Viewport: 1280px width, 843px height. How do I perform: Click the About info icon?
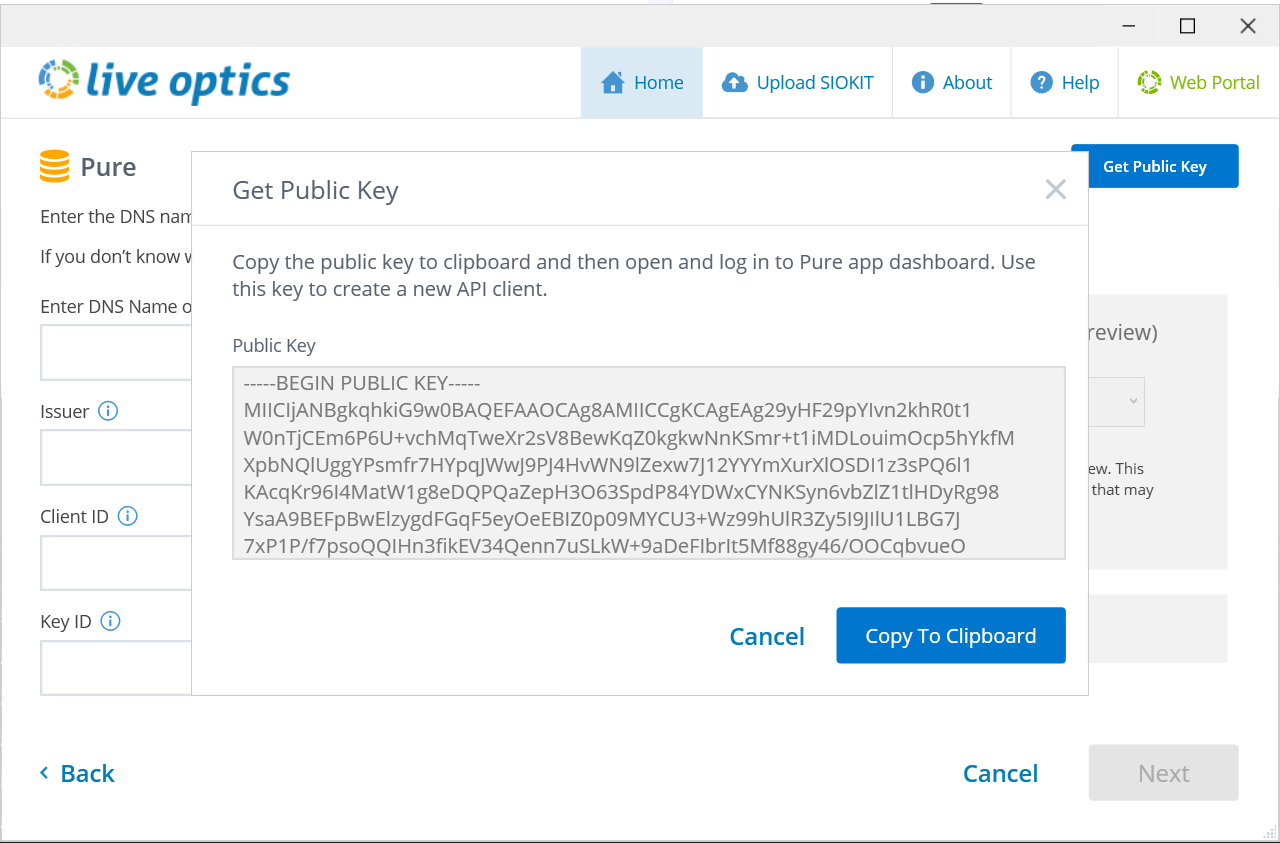[x=922, y=82]
